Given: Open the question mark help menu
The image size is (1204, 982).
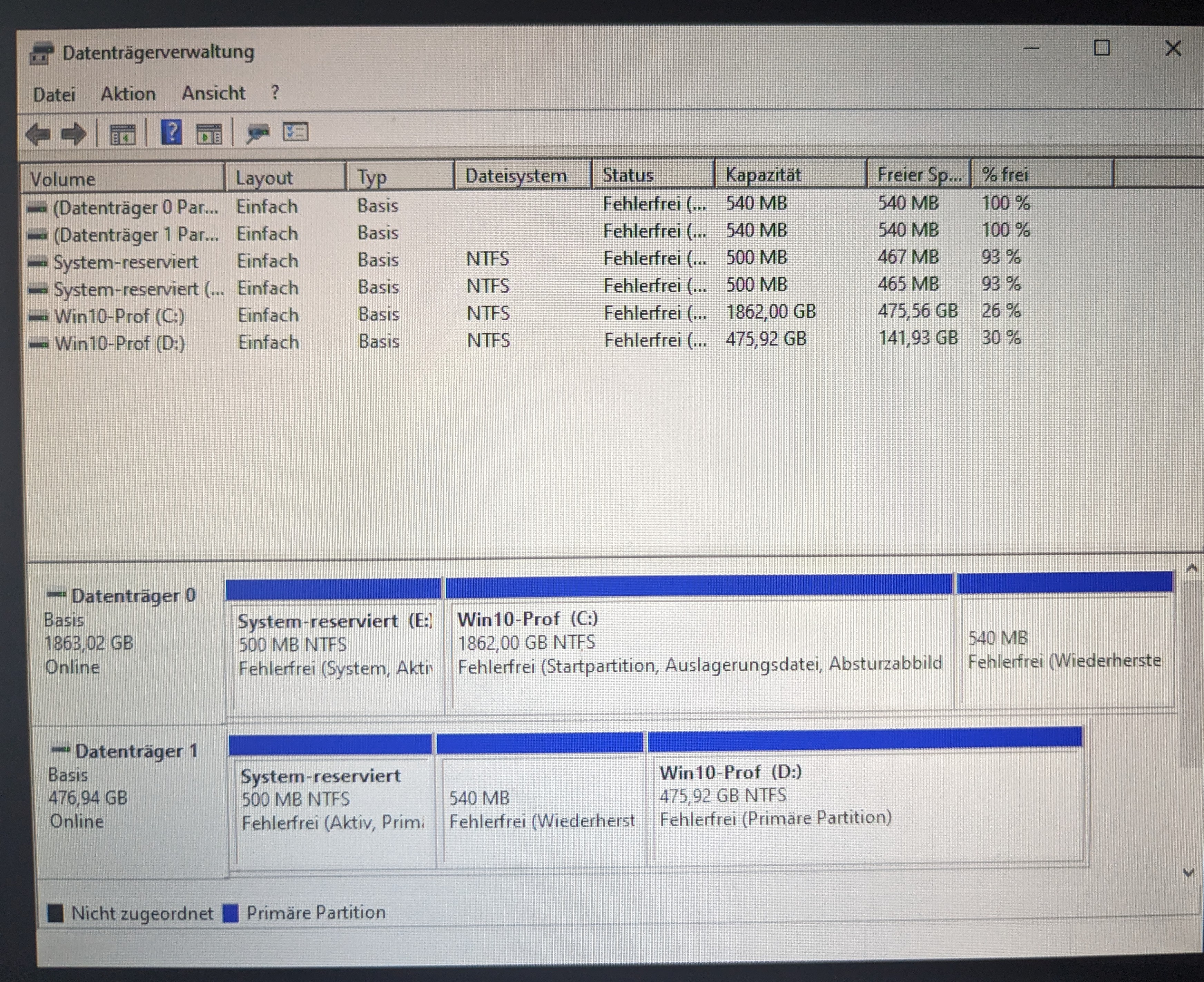Looking at the screenshot, I should pos(275,92).
